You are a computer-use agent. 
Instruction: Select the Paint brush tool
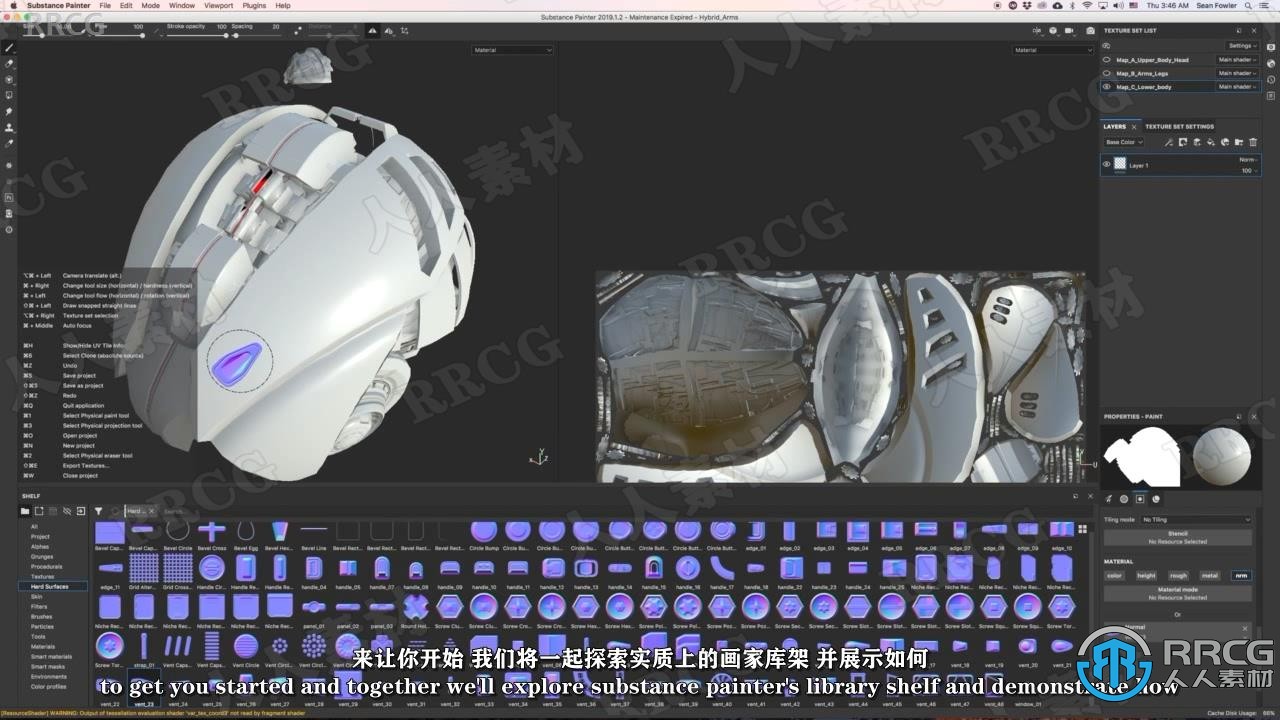point(9,47)
